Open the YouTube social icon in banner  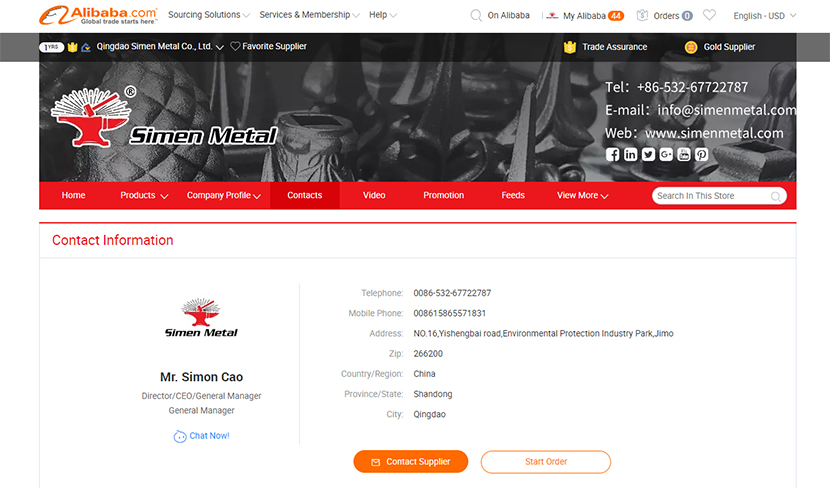(x=684, y=154)
